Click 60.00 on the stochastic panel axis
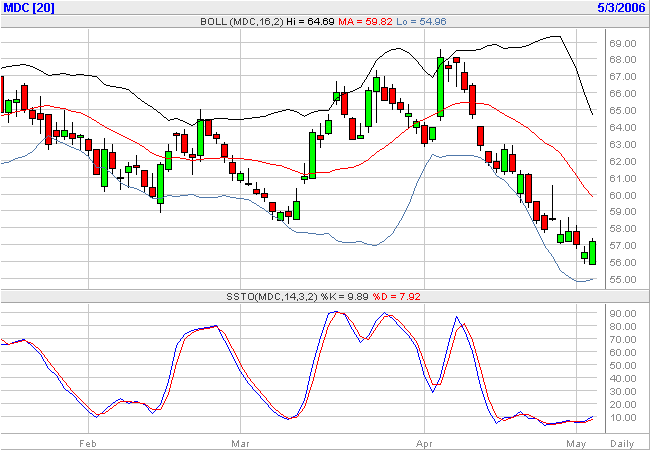Screen dimensions: 650x450 click(x=623, y=353)
